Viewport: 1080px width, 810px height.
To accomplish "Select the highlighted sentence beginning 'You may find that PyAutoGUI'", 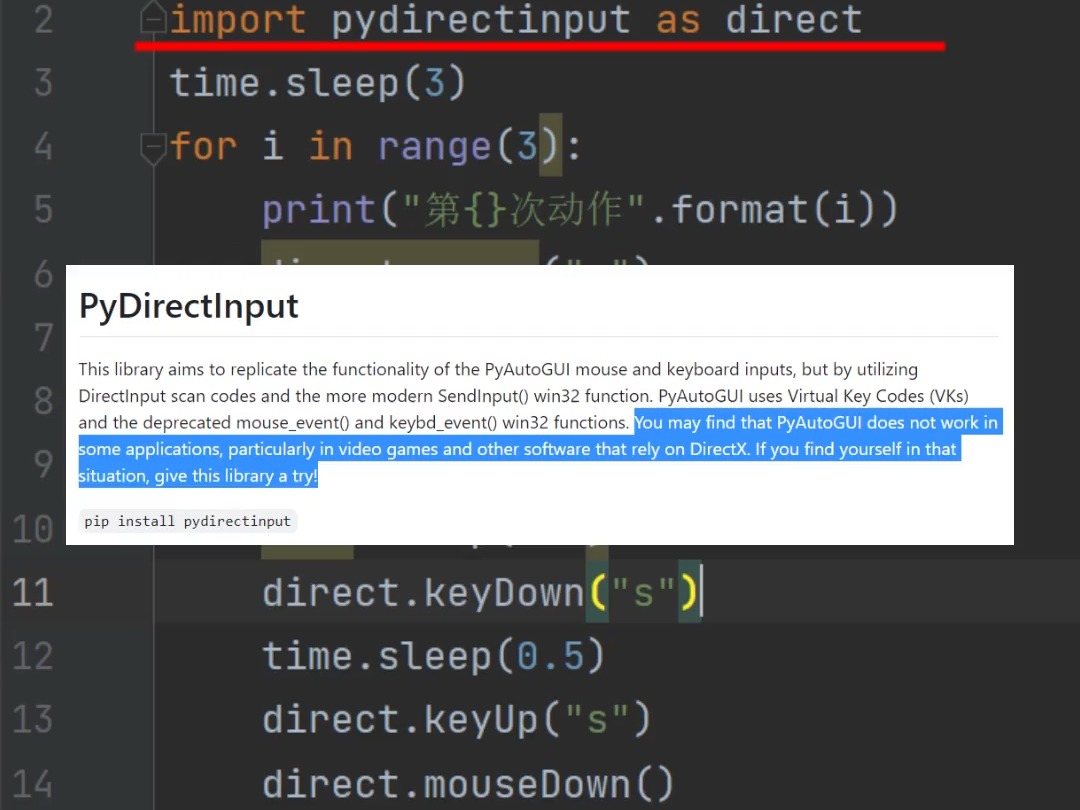I will click(x=539, y=449).
